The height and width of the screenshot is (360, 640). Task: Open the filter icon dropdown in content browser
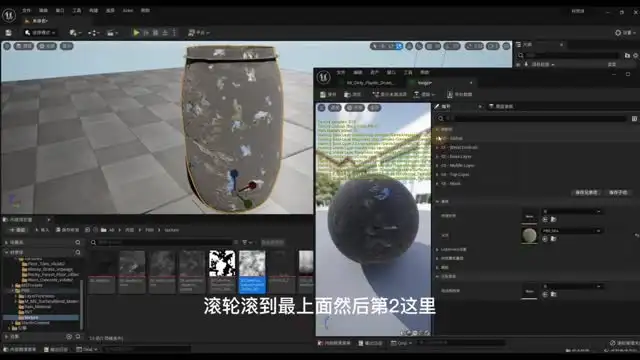pyautogui.click(x=247, y=242)
